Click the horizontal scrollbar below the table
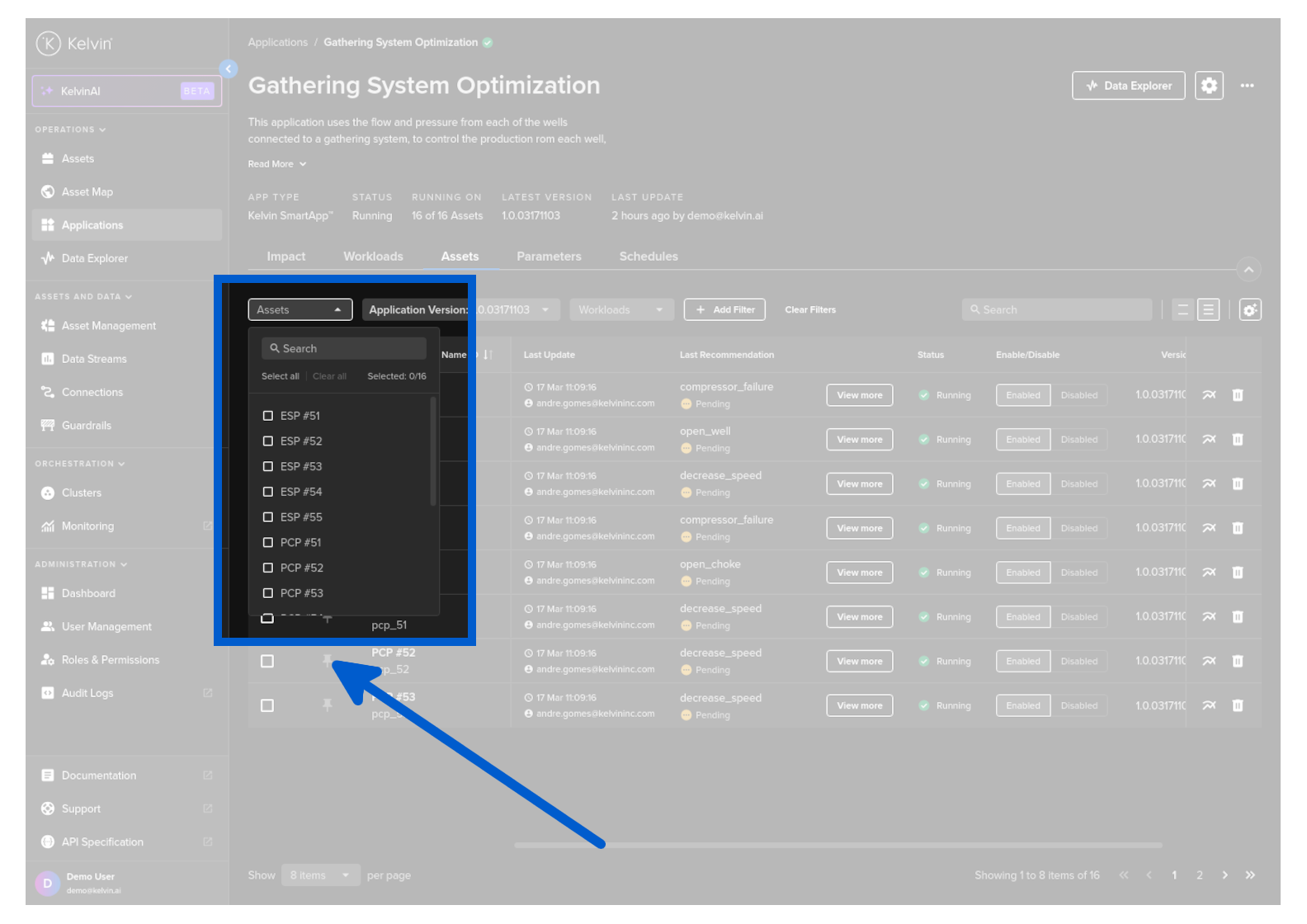This screenshot has height=924, width=1307. [838, 845]
